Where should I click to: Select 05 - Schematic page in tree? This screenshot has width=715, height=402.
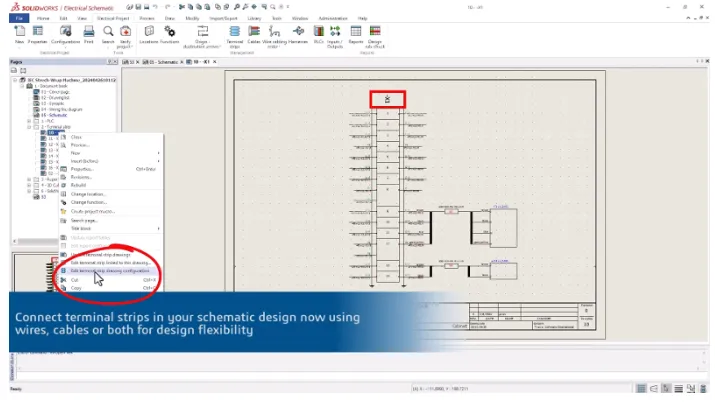[54, 115]
